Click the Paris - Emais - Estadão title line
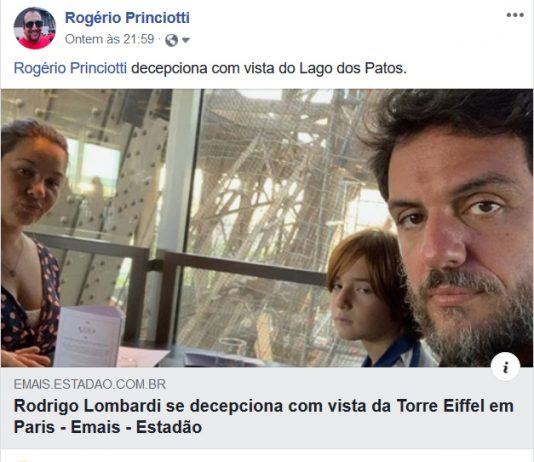This screenshot has width=534, height=462. click(x=108, y=427)
